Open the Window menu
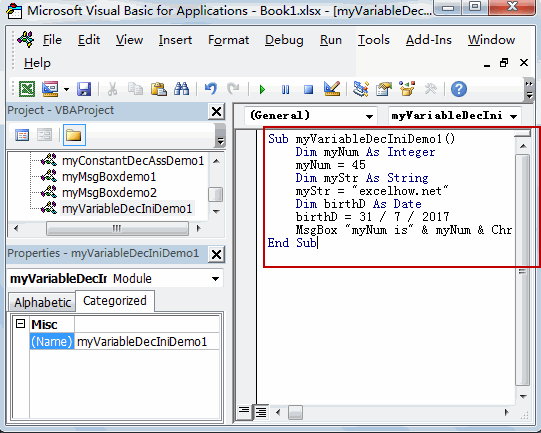541x433 pixels. 491,40
